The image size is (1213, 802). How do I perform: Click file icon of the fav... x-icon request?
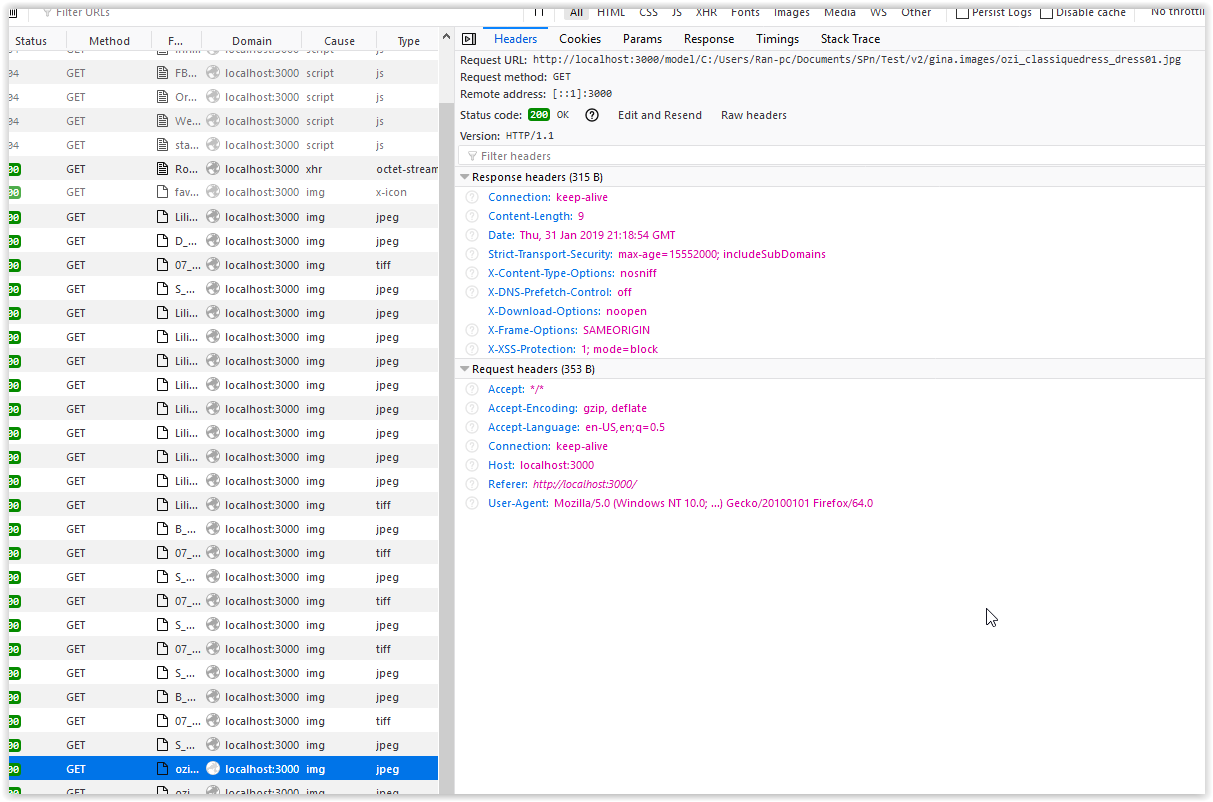click(x=163, y=192)
